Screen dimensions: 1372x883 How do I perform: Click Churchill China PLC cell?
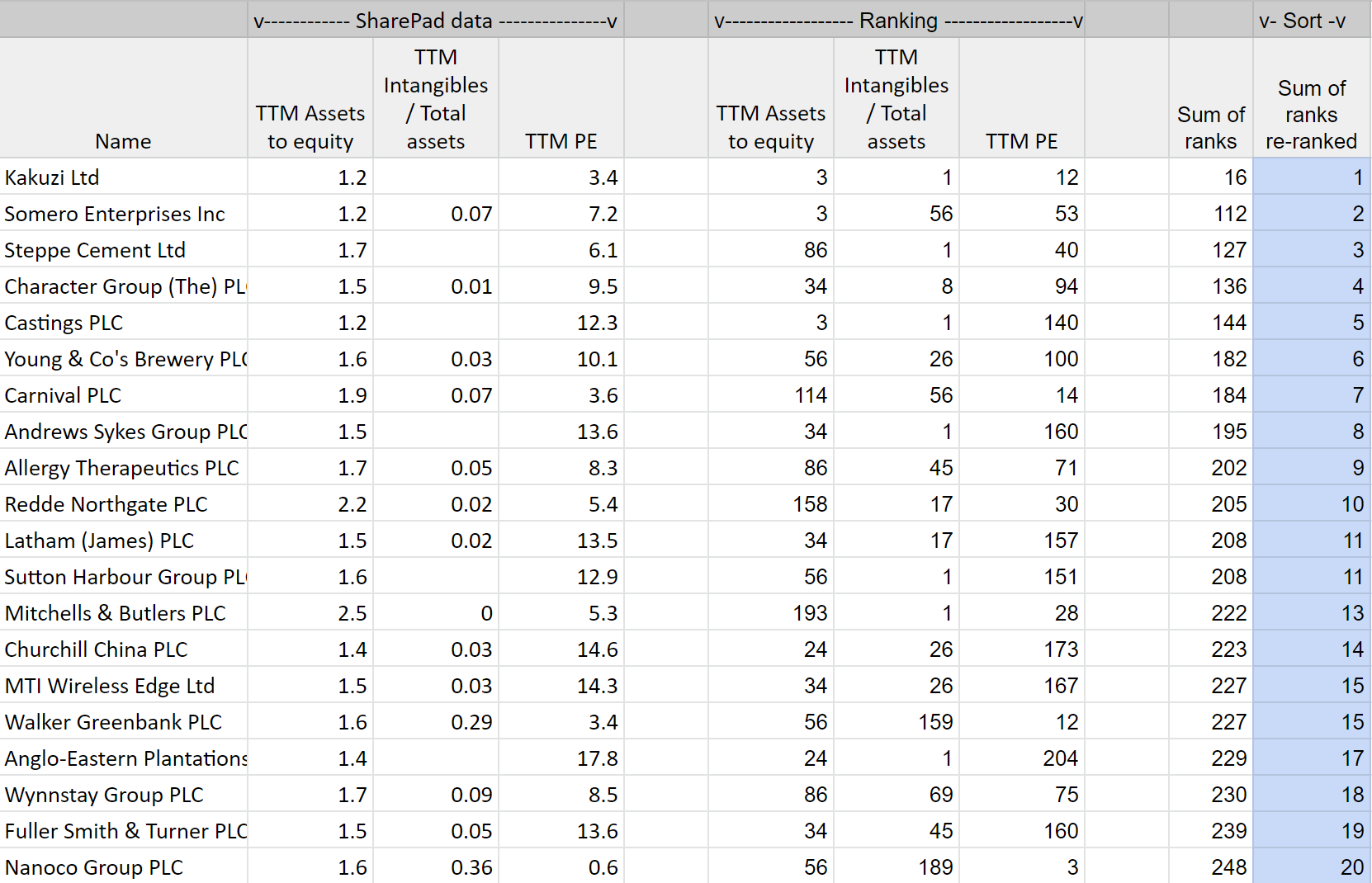click(124, 649)
